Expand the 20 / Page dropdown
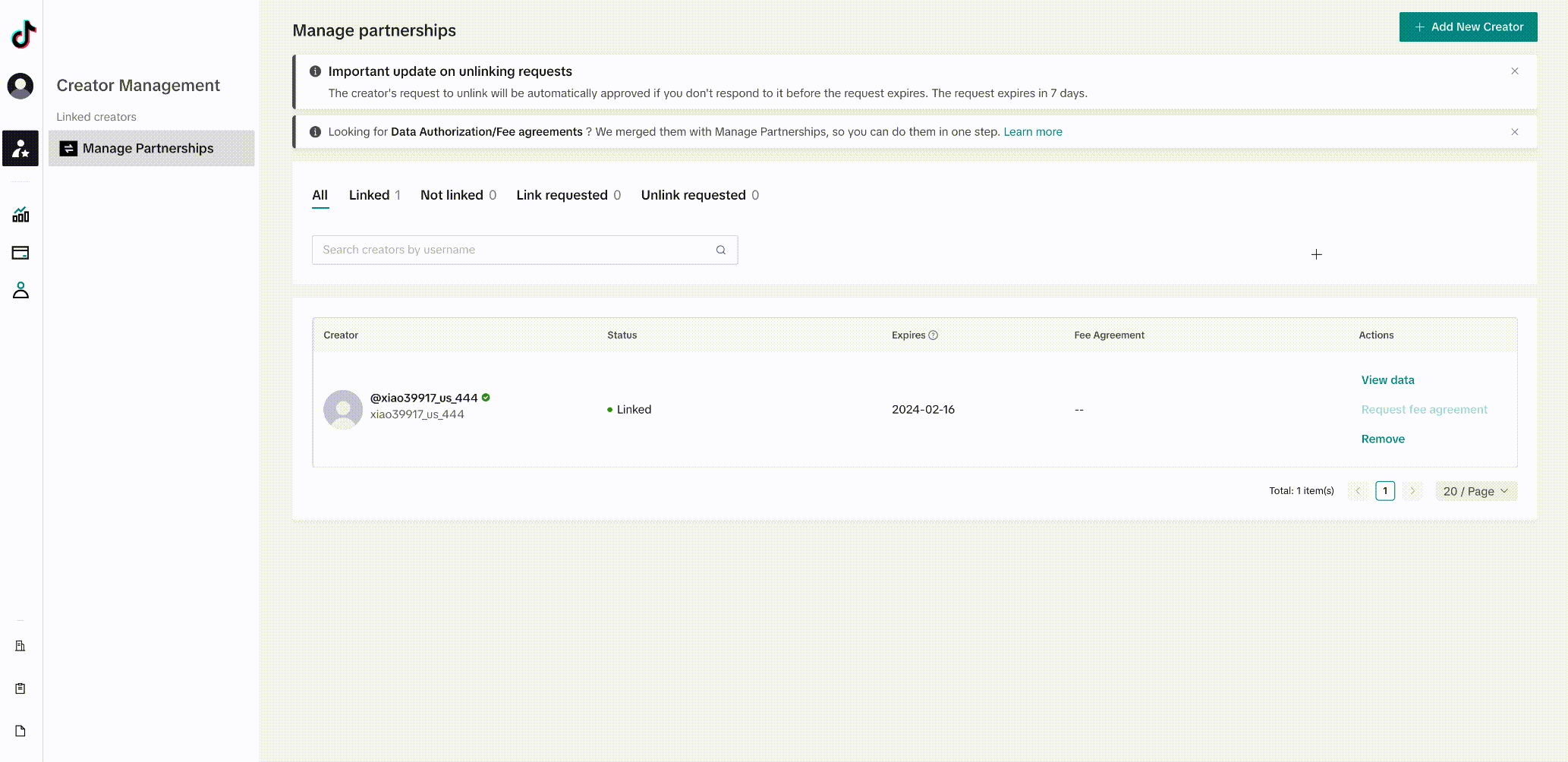 coord(1475,491)
